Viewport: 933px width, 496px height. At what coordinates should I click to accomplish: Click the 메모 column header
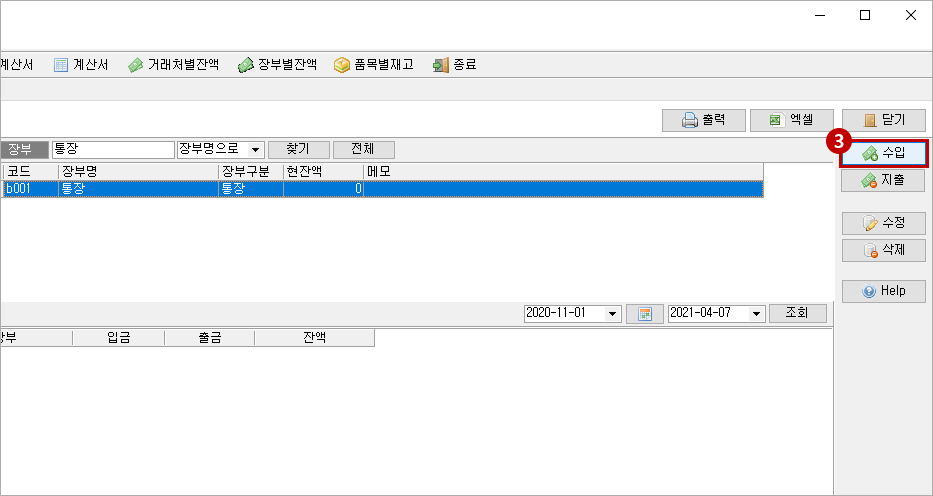[x=563, y=172]
